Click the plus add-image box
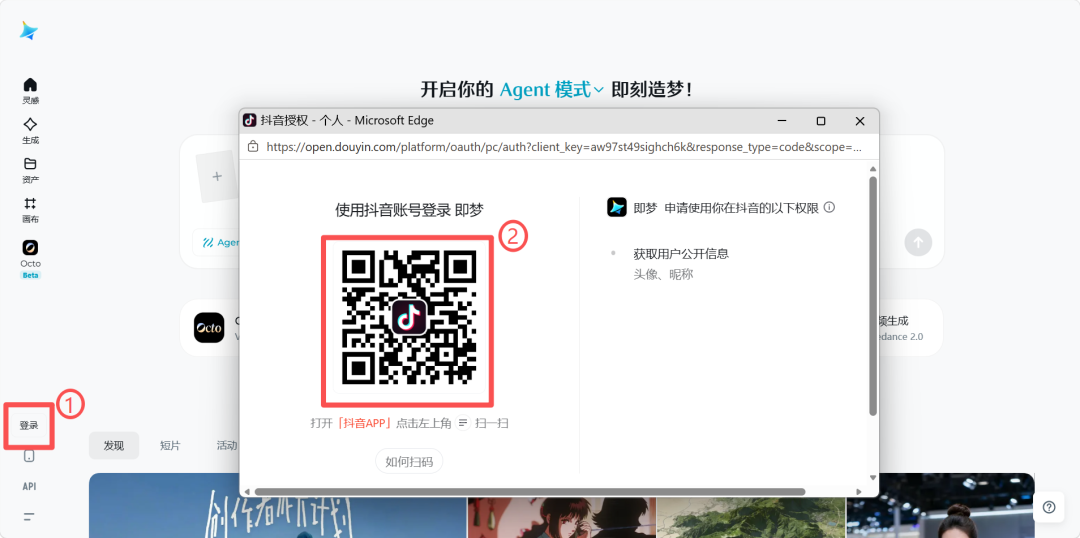1080x538 pixels. point(217,176)
